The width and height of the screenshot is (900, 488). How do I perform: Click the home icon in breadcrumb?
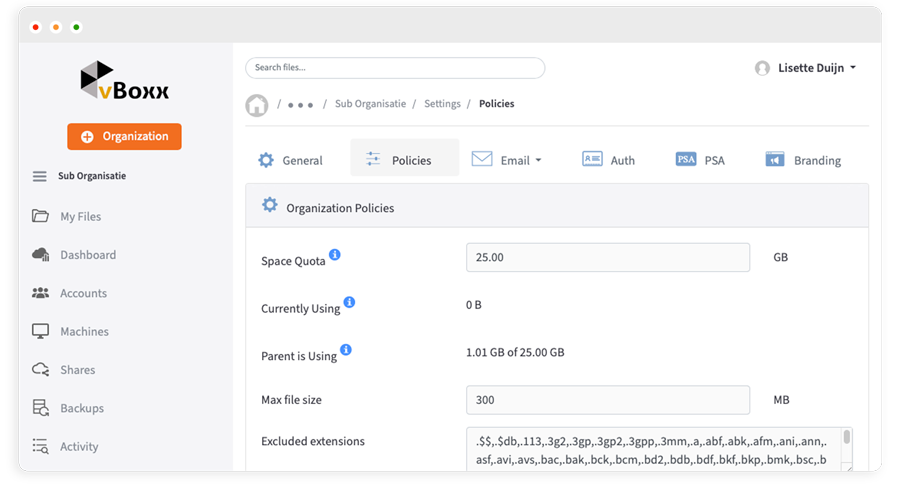pos(257,105)
